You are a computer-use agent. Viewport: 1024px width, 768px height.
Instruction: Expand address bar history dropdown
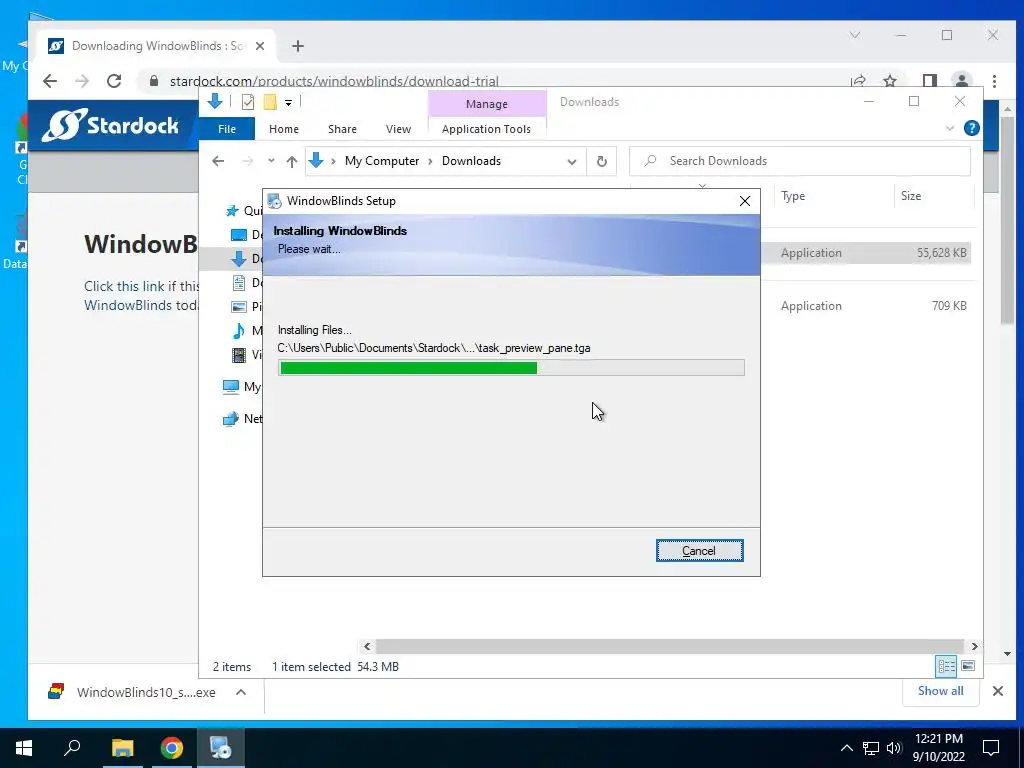pyautogui.click(x=571, y=161)
